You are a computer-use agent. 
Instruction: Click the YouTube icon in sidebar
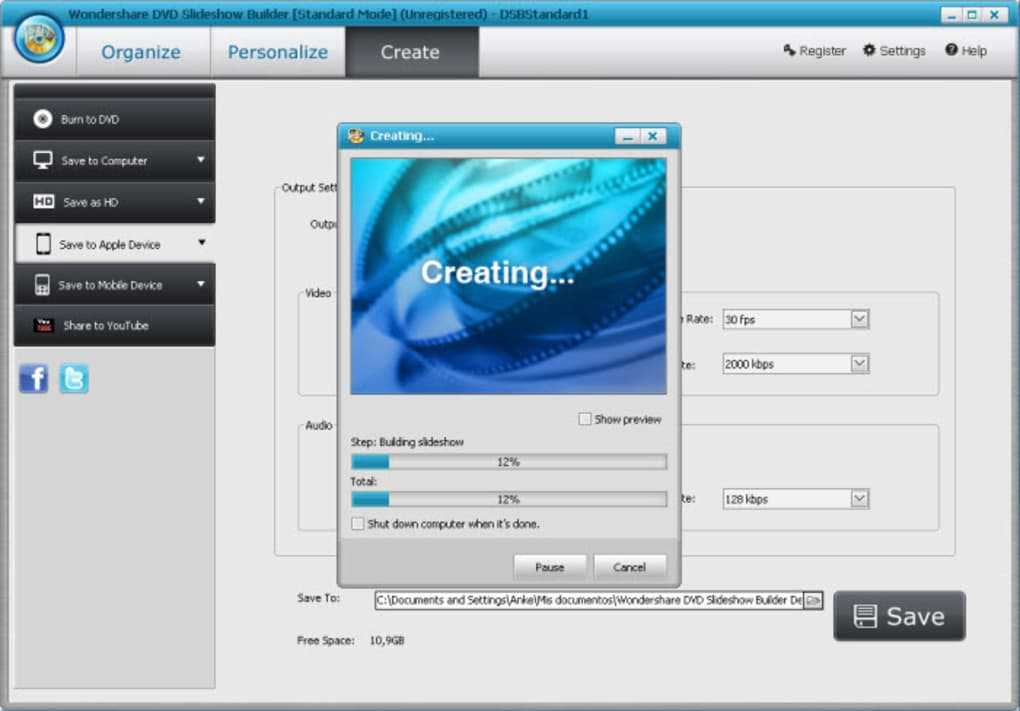(x=44, y=325)
